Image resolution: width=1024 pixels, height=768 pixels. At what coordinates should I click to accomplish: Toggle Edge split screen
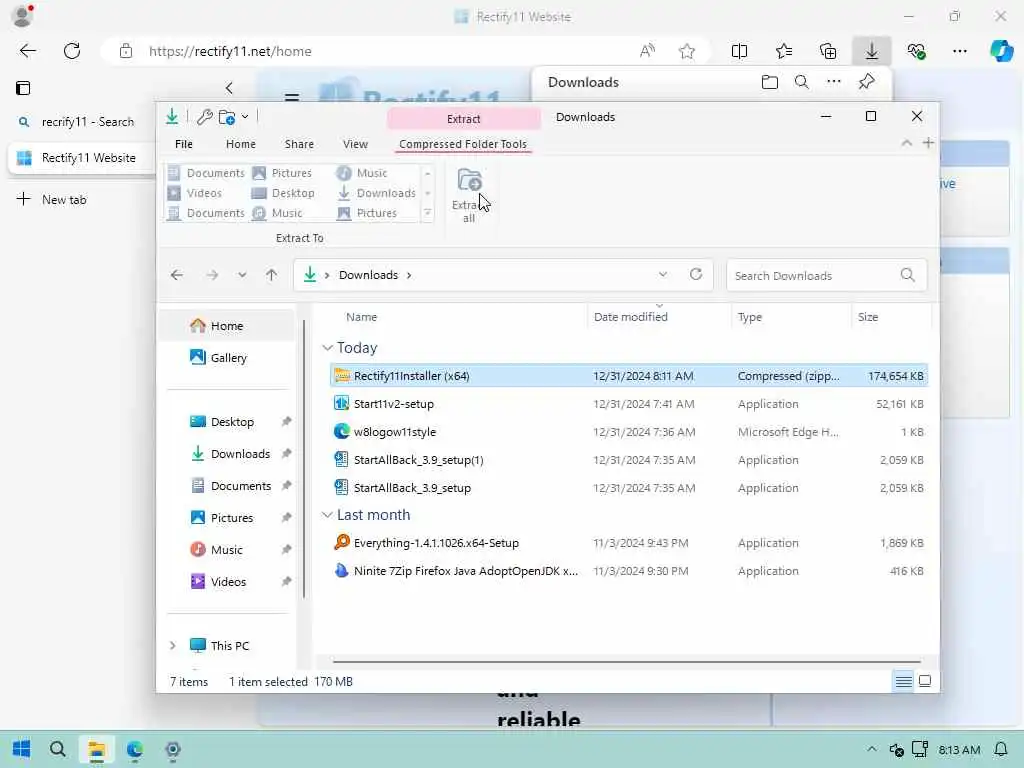(739, 51)
